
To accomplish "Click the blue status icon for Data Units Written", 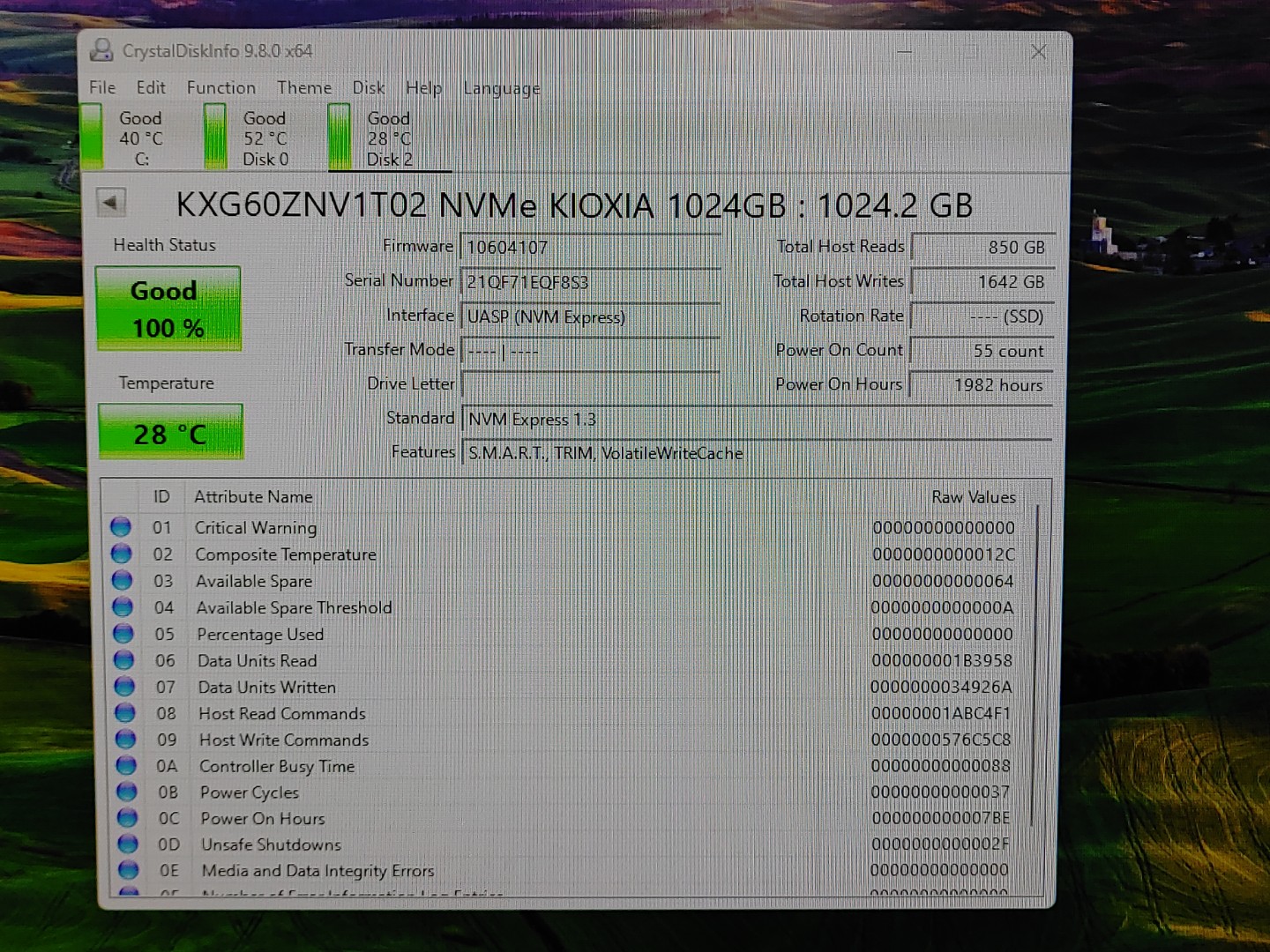I will click(124, 686).
